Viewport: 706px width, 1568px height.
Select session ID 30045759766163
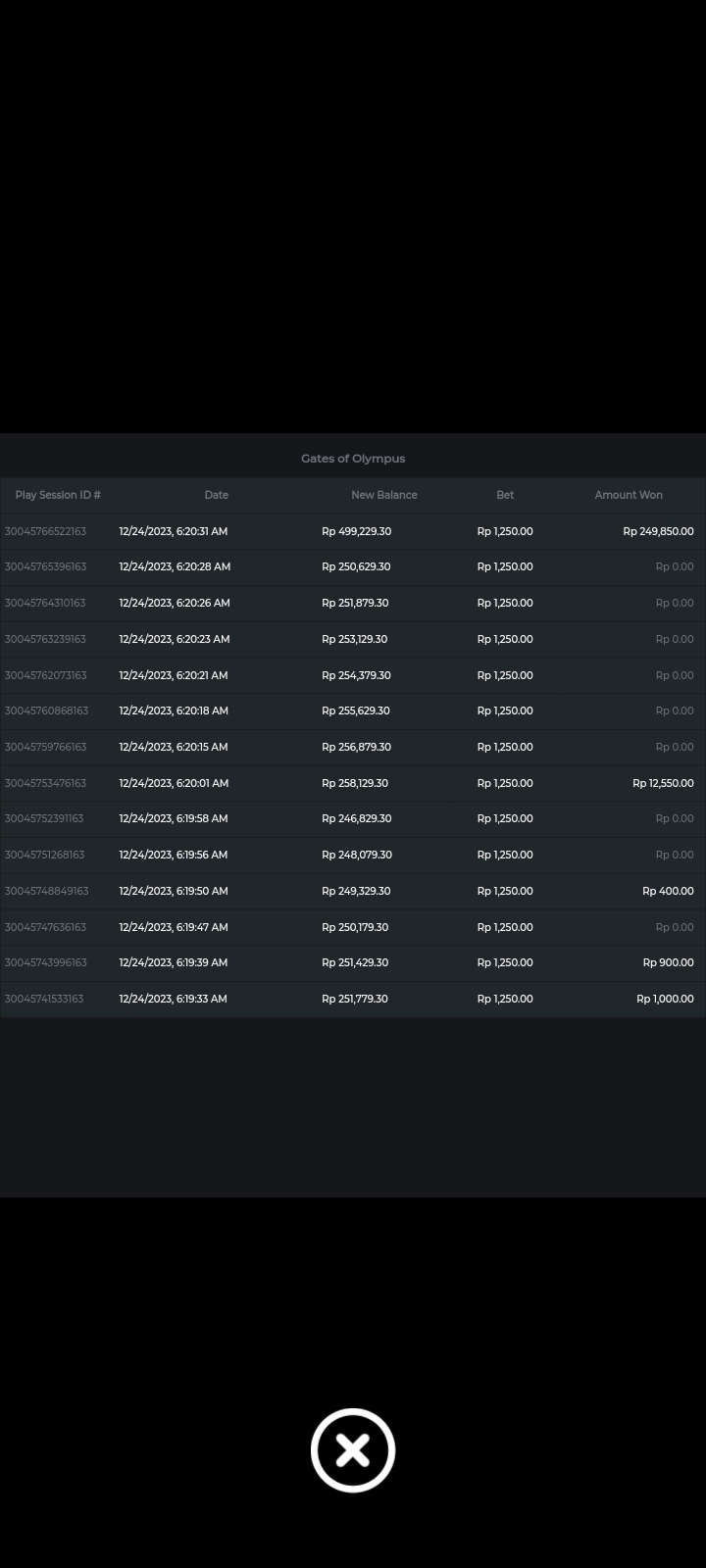45,747
